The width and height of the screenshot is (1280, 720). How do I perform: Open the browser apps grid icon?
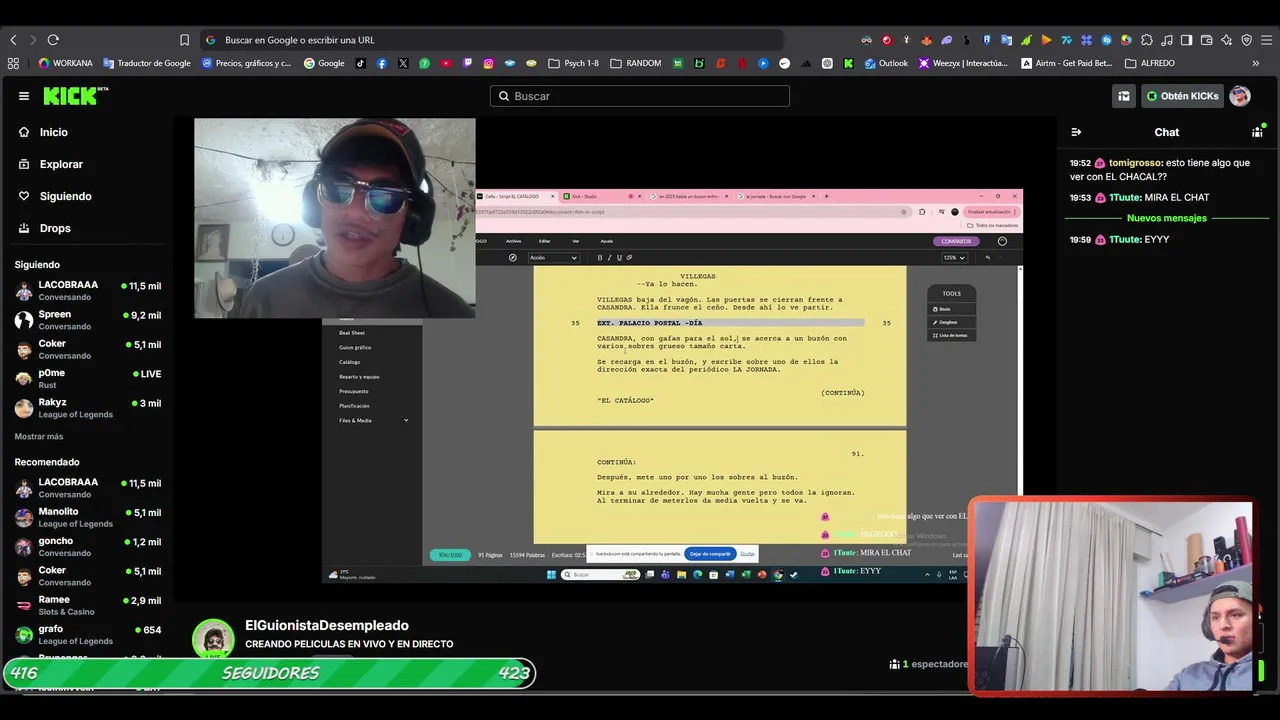(13, 63)
